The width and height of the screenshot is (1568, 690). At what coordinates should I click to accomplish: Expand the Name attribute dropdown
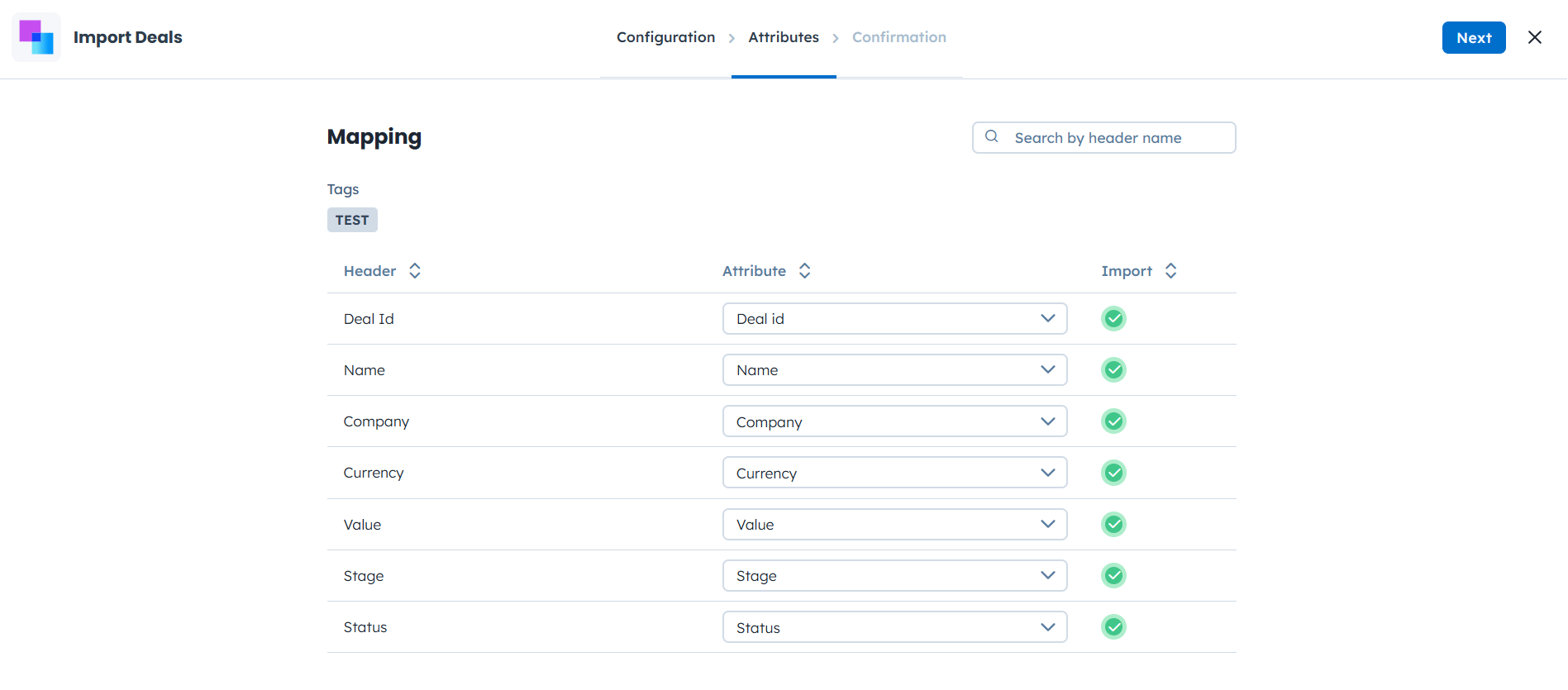[894, 370]
